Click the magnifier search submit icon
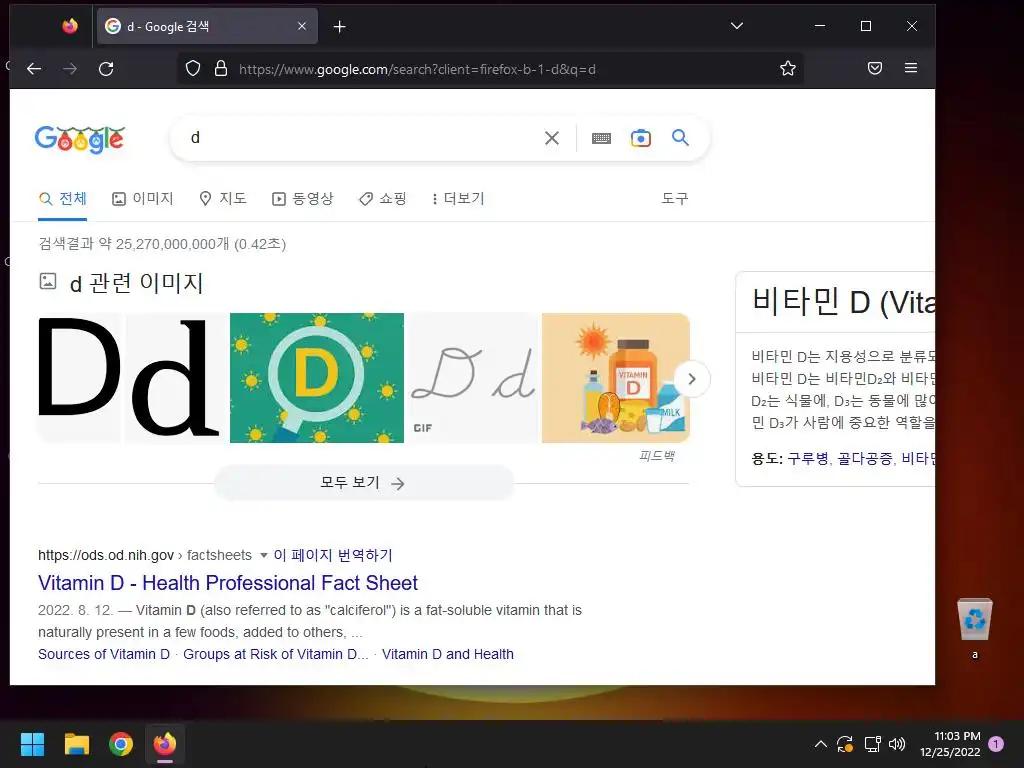 click(680, 138)
